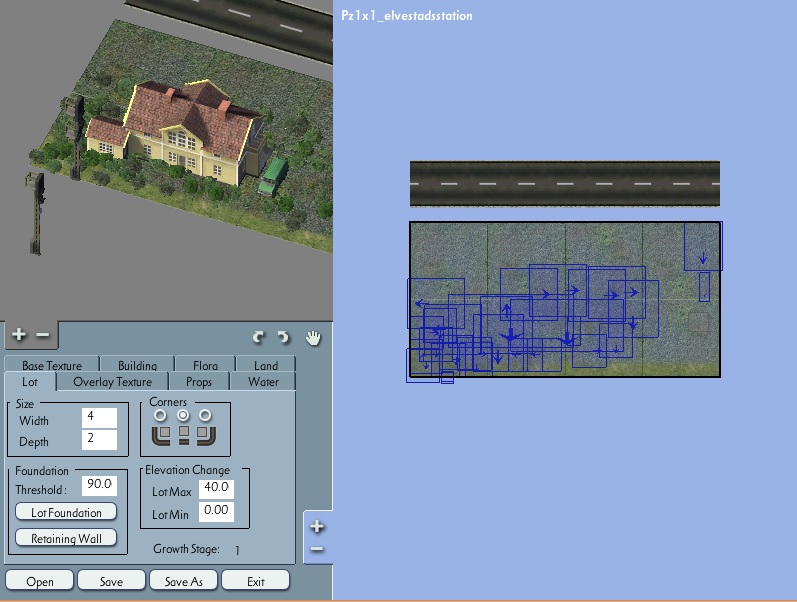Open the Props tab

click(x=199, y=382)
